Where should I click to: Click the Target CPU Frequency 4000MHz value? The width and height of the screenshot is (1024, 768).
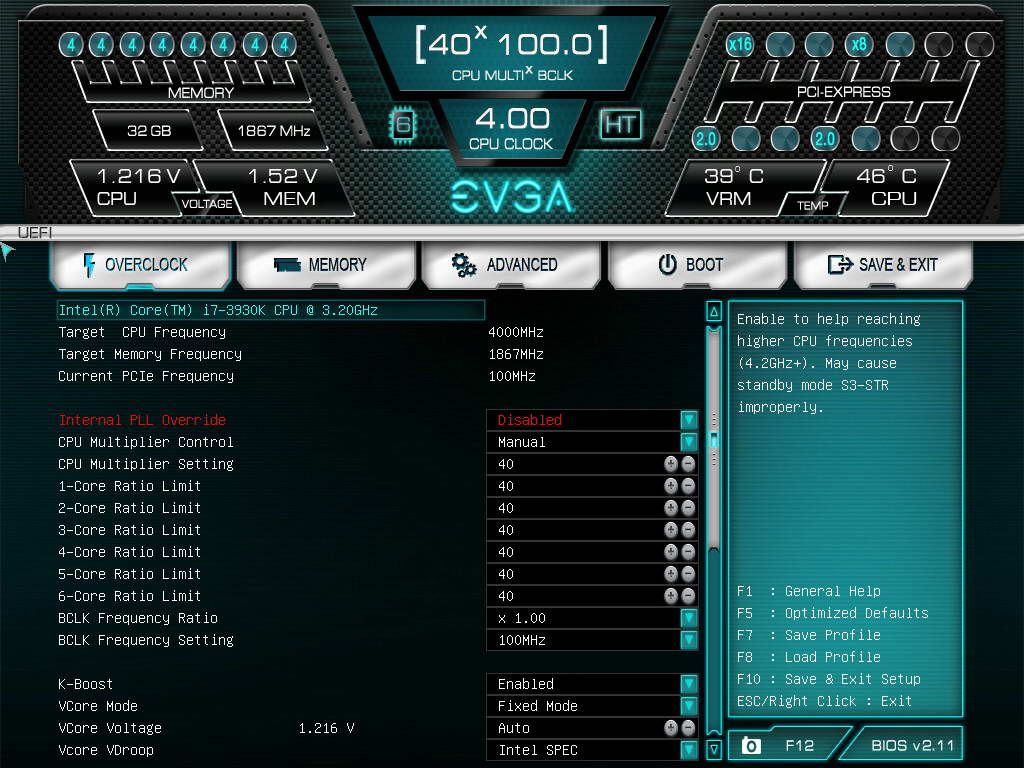pyautogui.click(x=516, y=332)
